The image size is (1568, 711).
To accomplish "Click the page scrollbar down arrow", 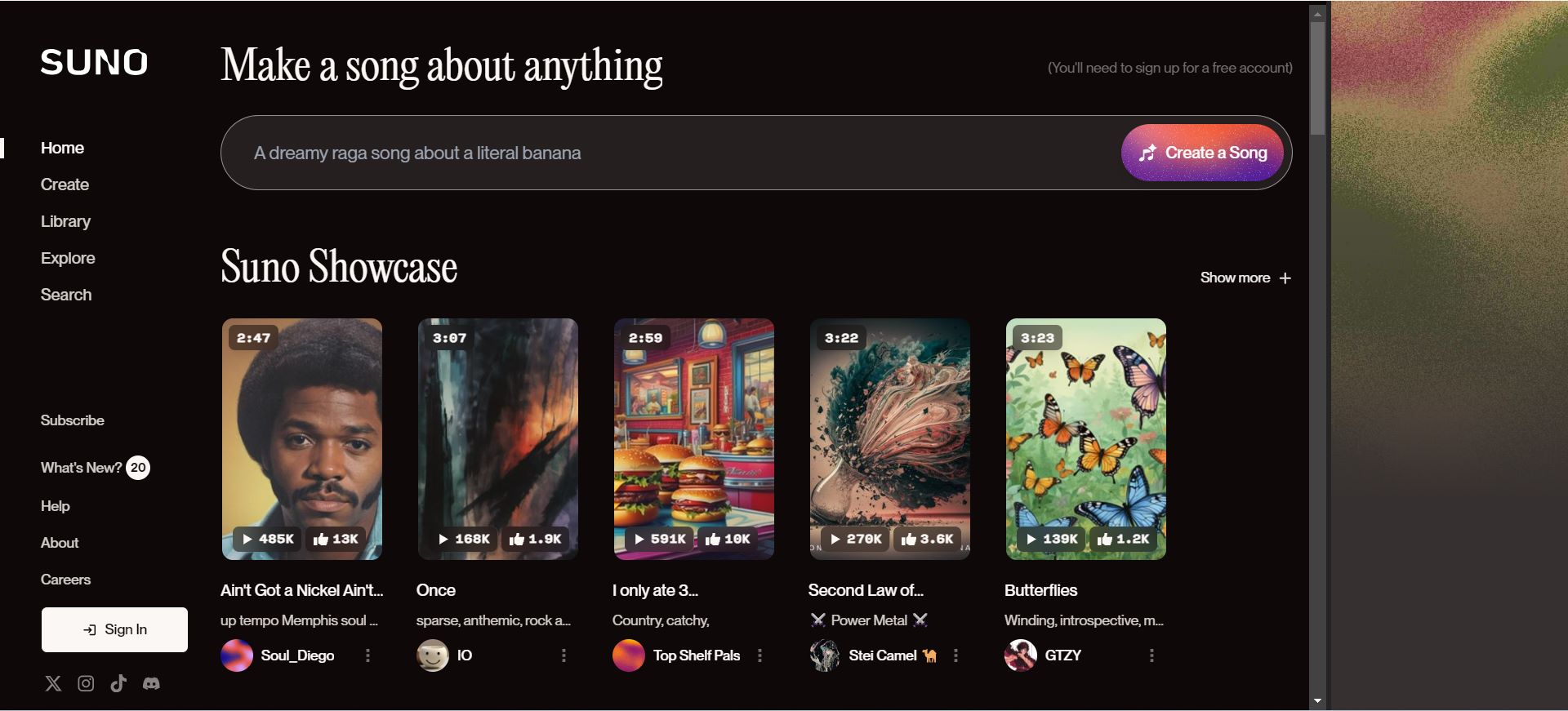I will (1317, 700).
